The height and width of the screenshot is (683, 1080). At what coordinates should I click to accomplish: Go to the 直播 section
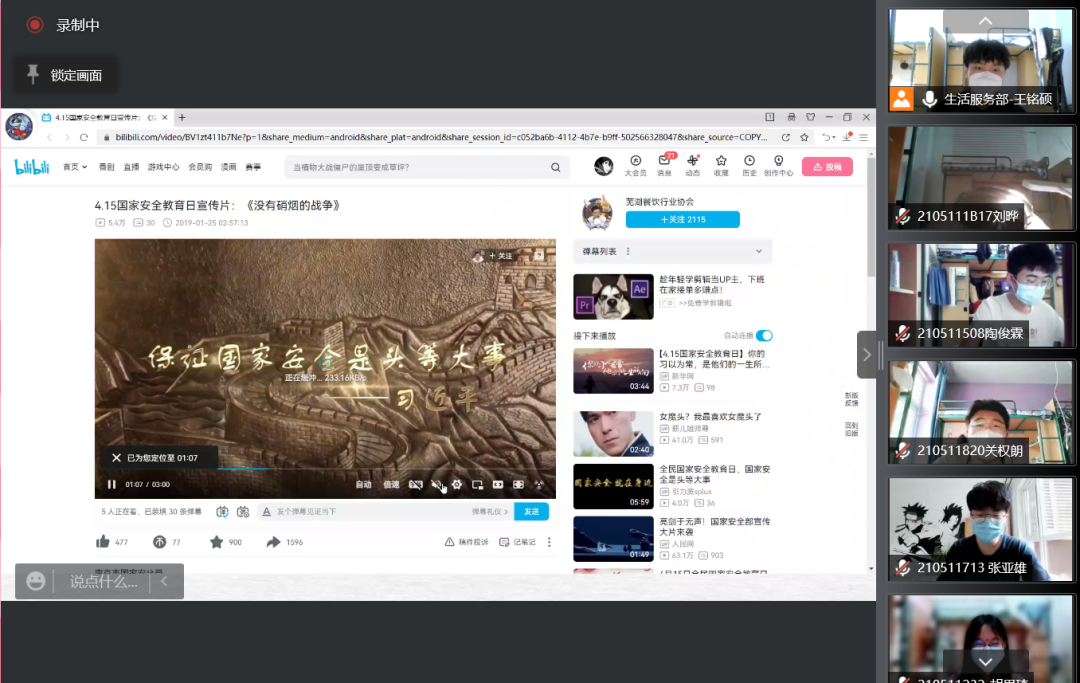coord(132,167)
